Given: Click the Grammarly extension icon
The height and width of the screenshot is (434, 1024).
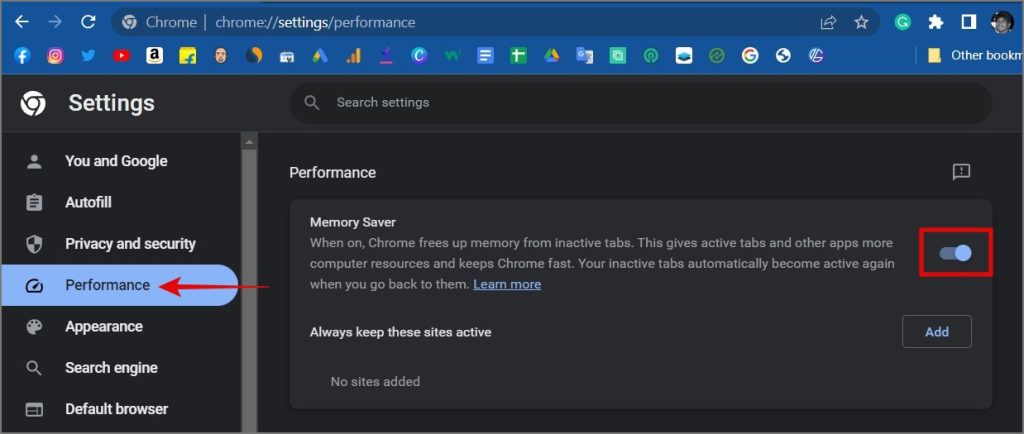Looking at the screenshot, I should (x=903, y=22).
